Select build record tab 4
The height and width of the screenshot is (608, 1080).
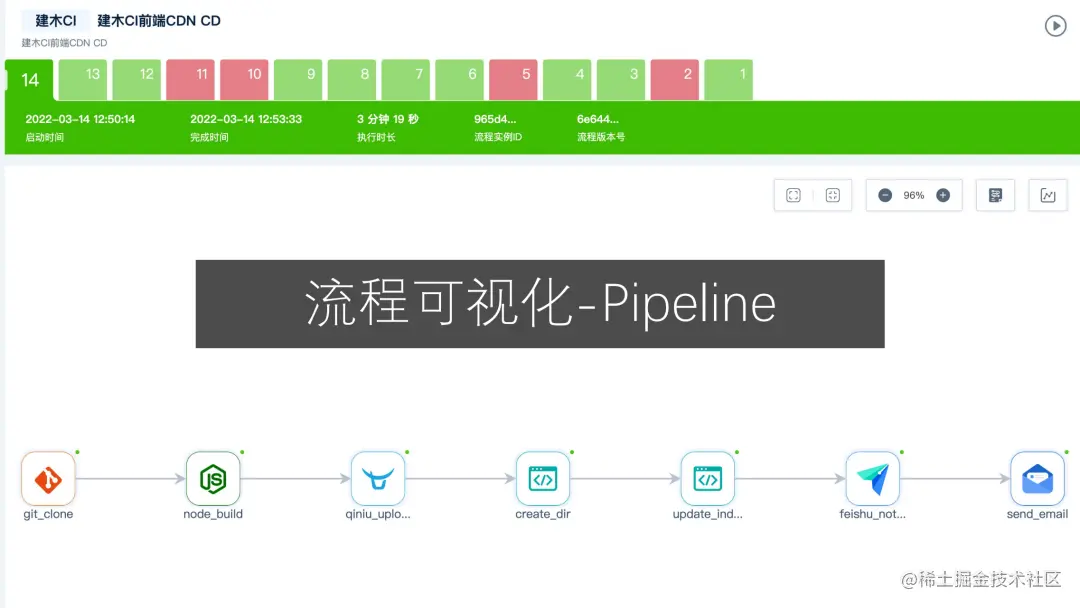(567, 80)
